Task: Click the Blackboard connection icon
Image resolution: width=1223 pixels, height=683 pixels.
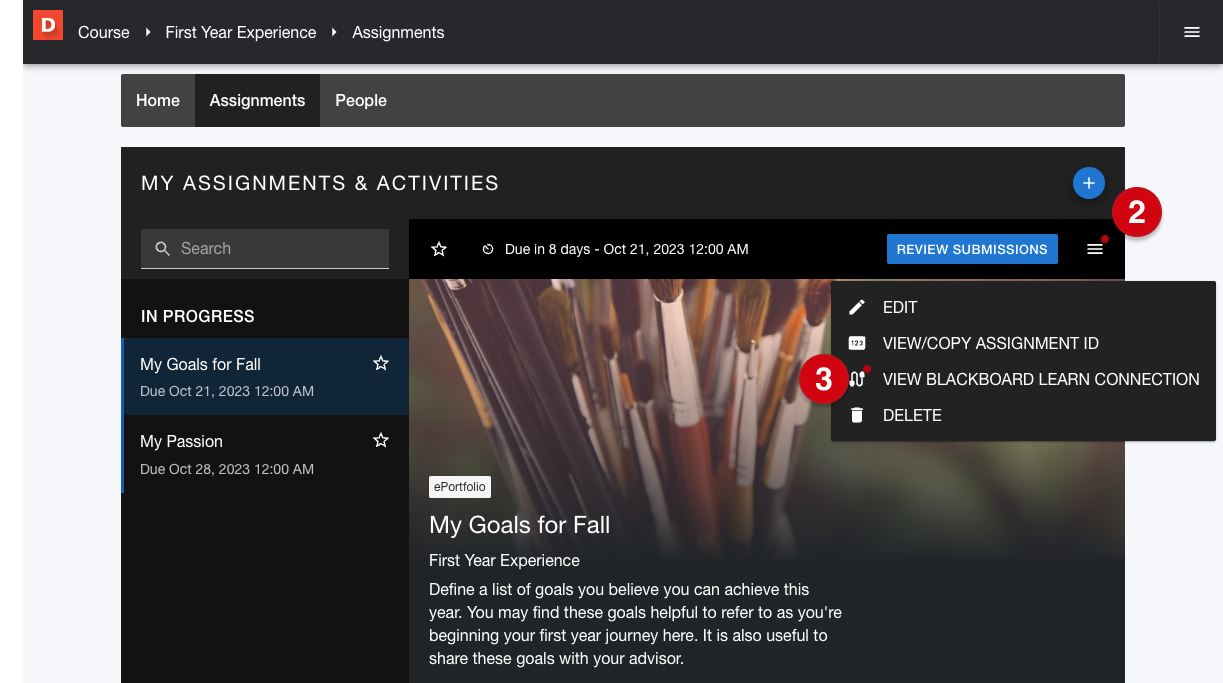Action: pyautogui.click(x=857, y=379)
